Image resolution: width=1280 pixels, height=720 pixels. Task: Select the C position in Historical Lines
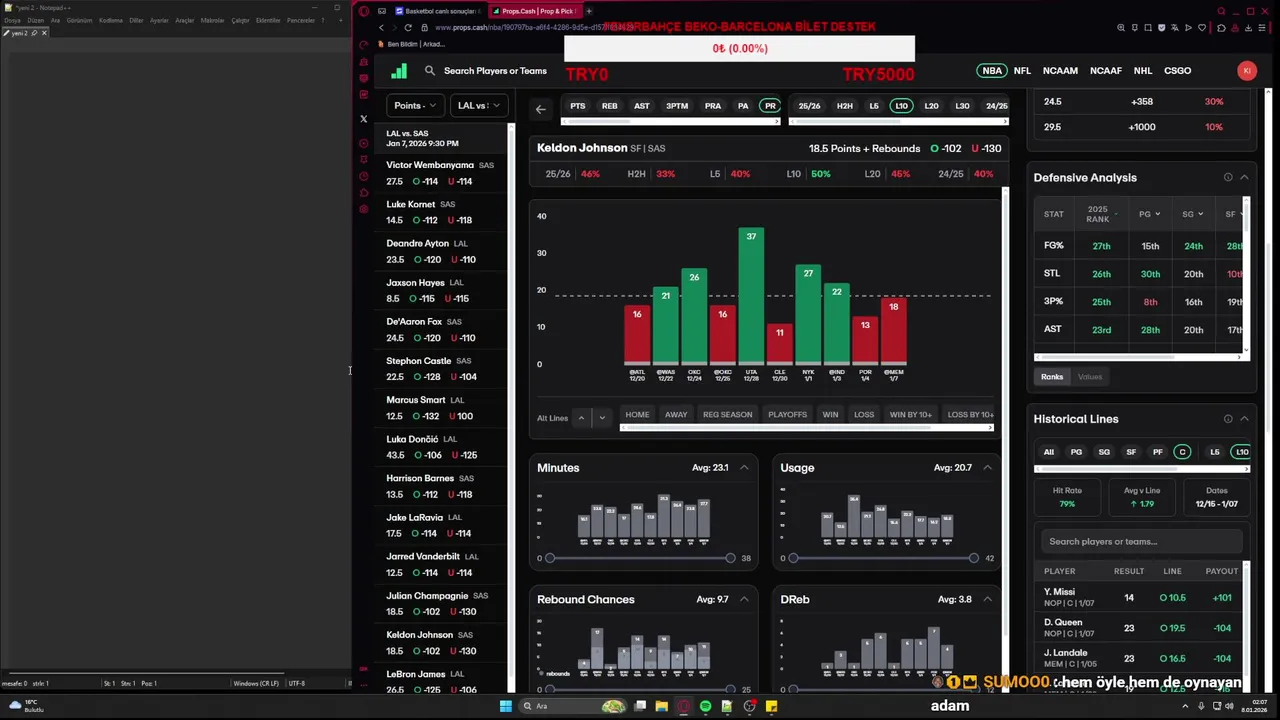click(x=1182, y=452)
